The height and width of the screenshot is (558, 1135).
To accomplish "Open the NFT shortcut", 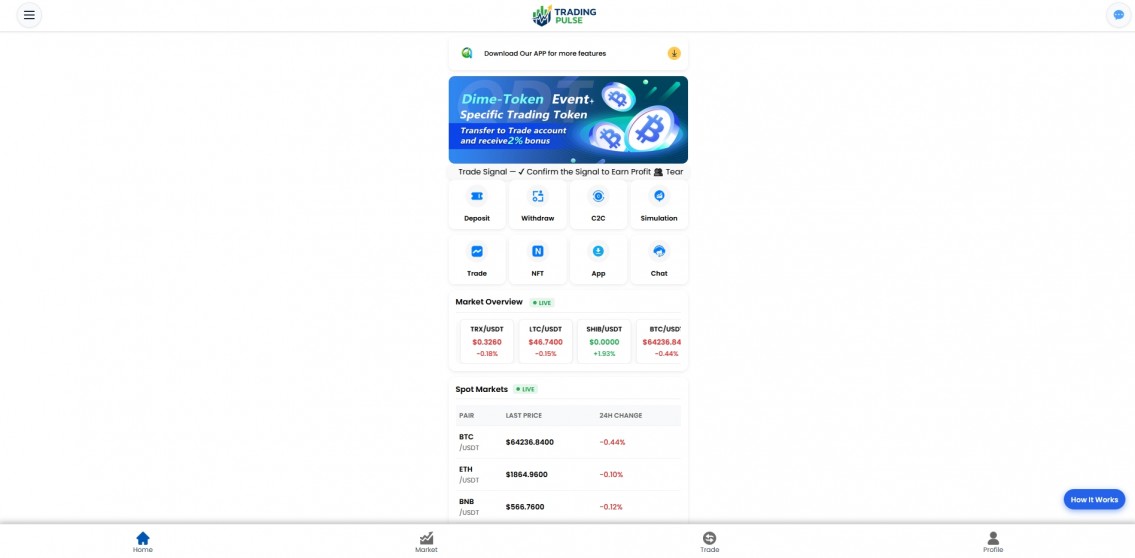I will pyautogui.click(x=538, y=260).
